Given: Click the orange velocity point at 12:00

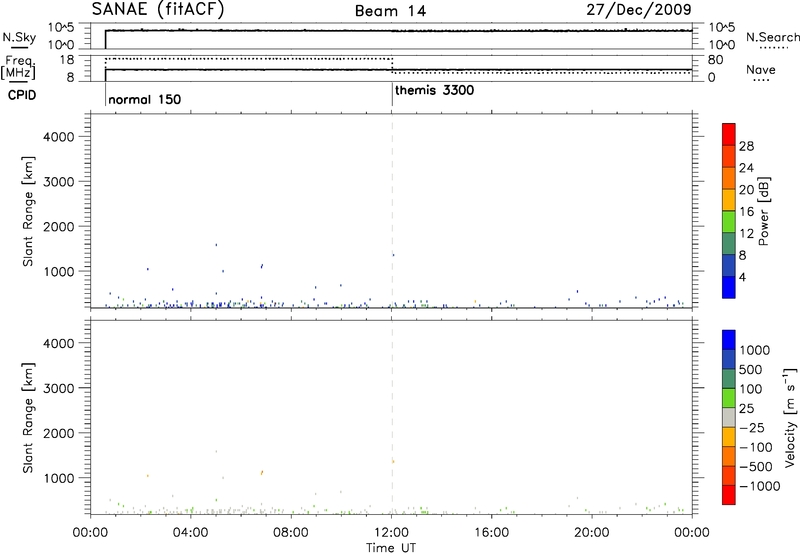Looking at the screenshot, I should [x=393, y=462].
